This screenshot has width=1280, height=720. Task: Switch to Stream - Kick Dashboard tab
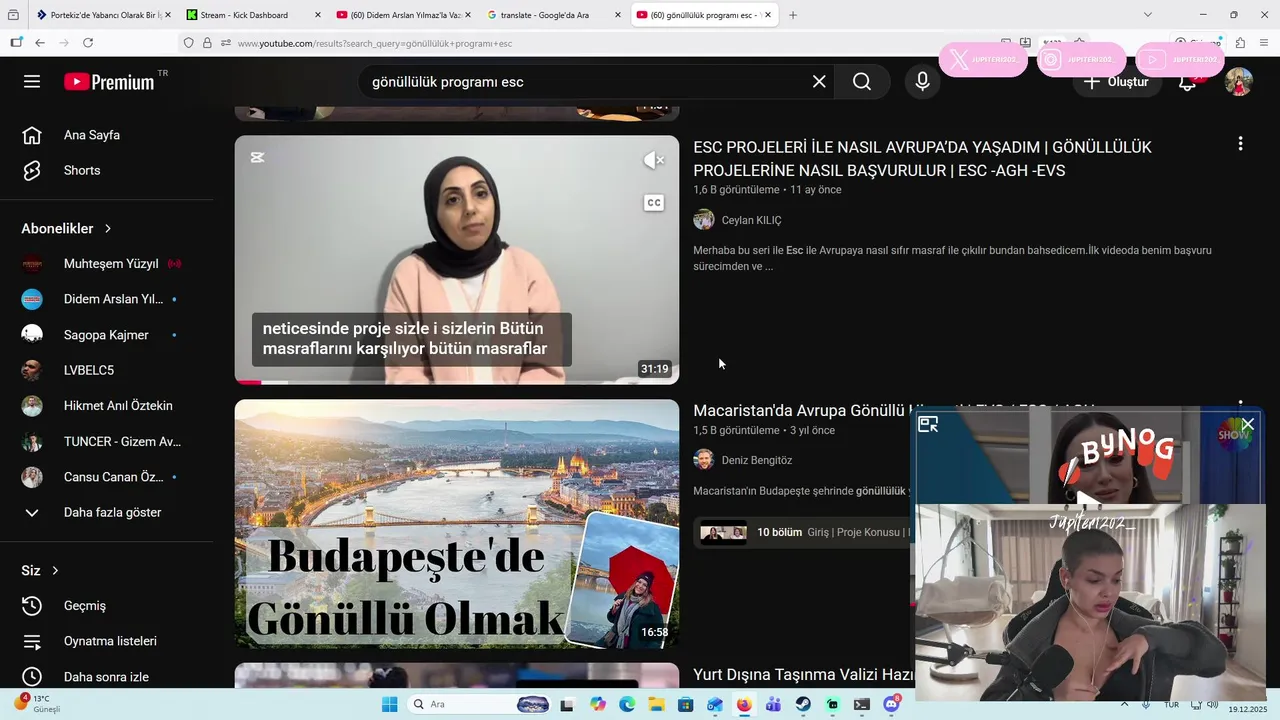click(244, 15)
